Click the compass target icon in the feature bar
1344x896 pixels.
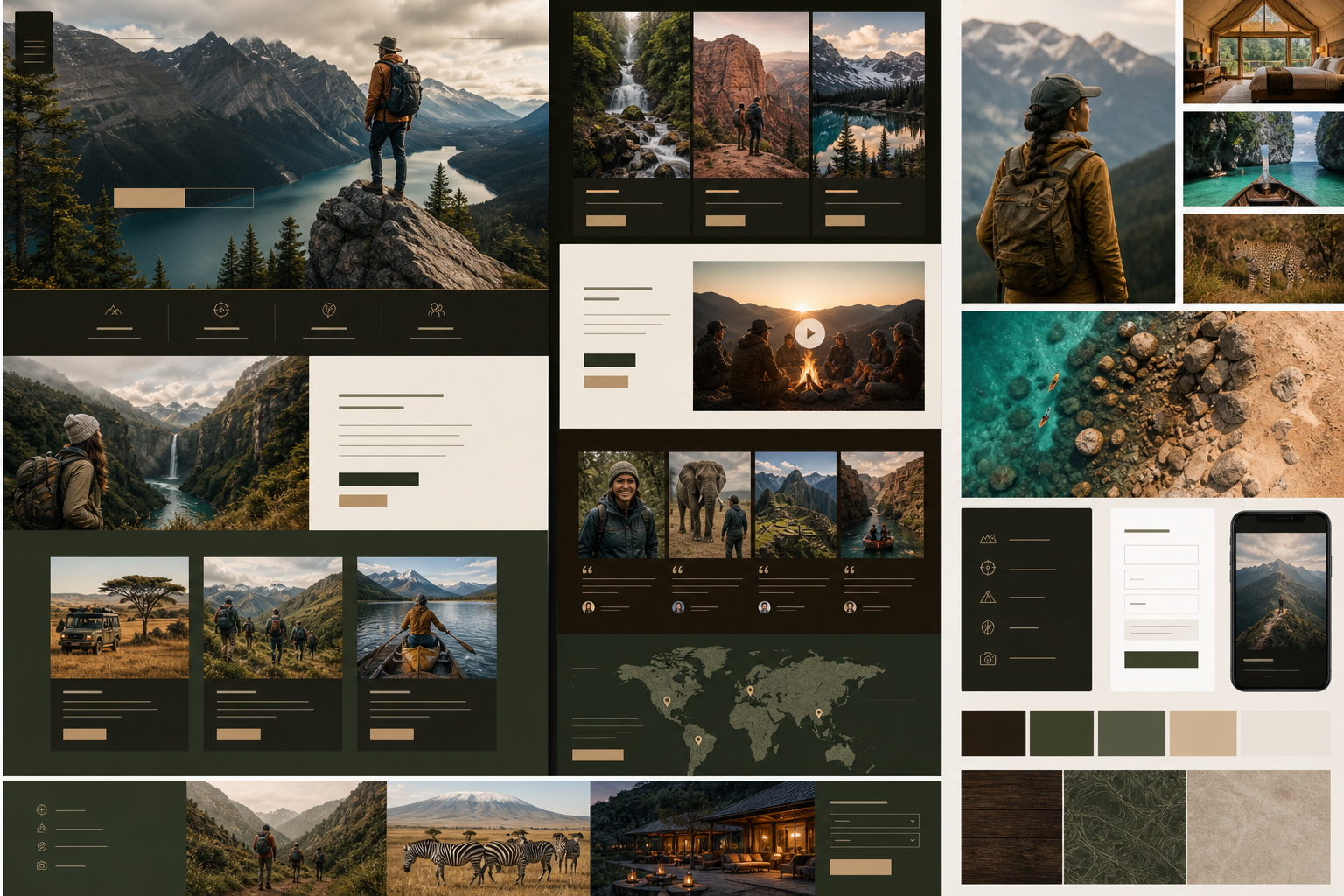[x=221, y=310]
